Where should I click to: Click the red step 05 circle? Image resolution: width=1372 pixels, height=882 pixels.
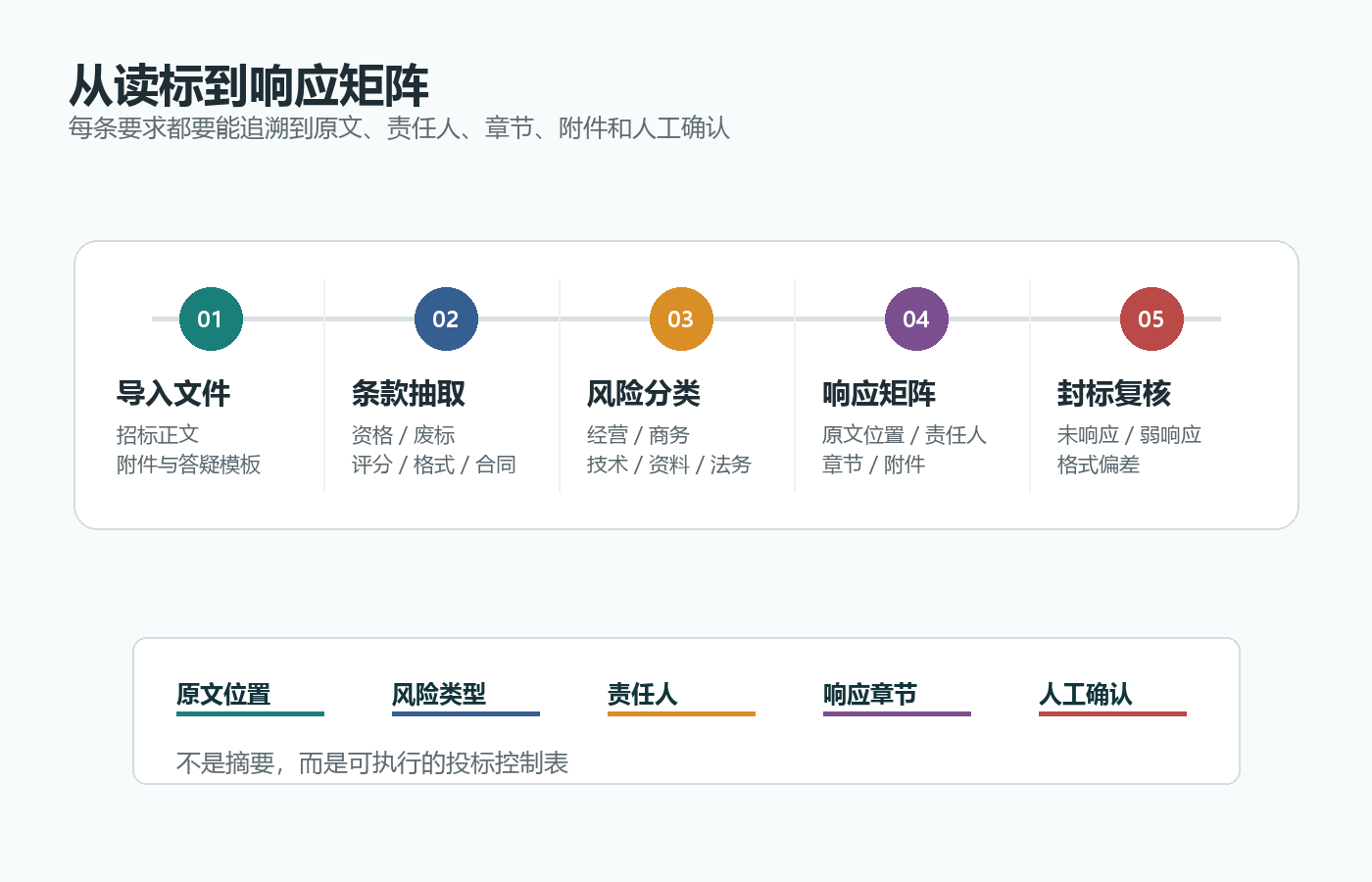[1151, 318]
